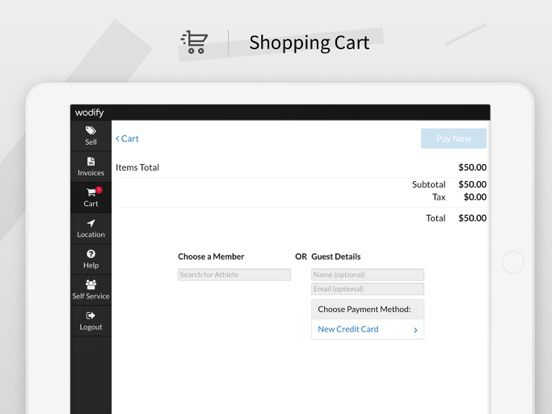Image resolution: width=552 pixels, height=414 pixels.
Task: Open the Sell tag icon
Action: (90, 131)
